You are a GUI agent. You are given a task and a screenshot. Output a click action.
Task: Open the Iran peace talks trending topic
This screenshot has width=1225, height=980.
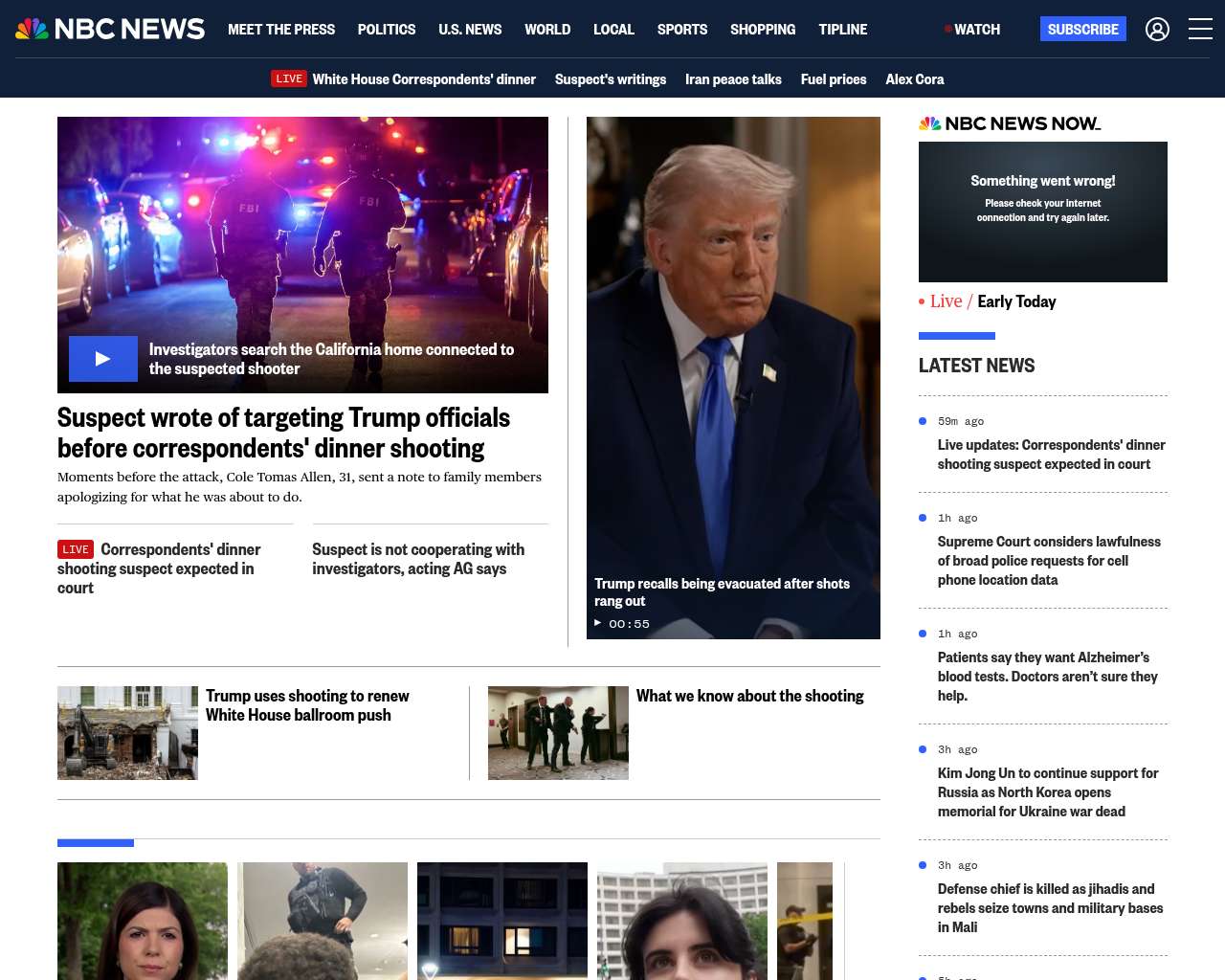coord(733,79)
